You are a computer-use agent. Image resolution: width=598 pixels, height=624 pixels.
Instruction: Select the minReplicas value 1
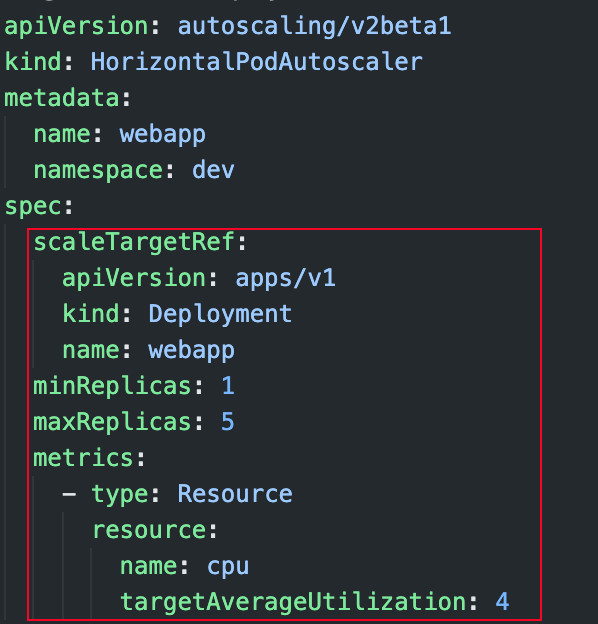pyautogui.click(x=228, y=386)
